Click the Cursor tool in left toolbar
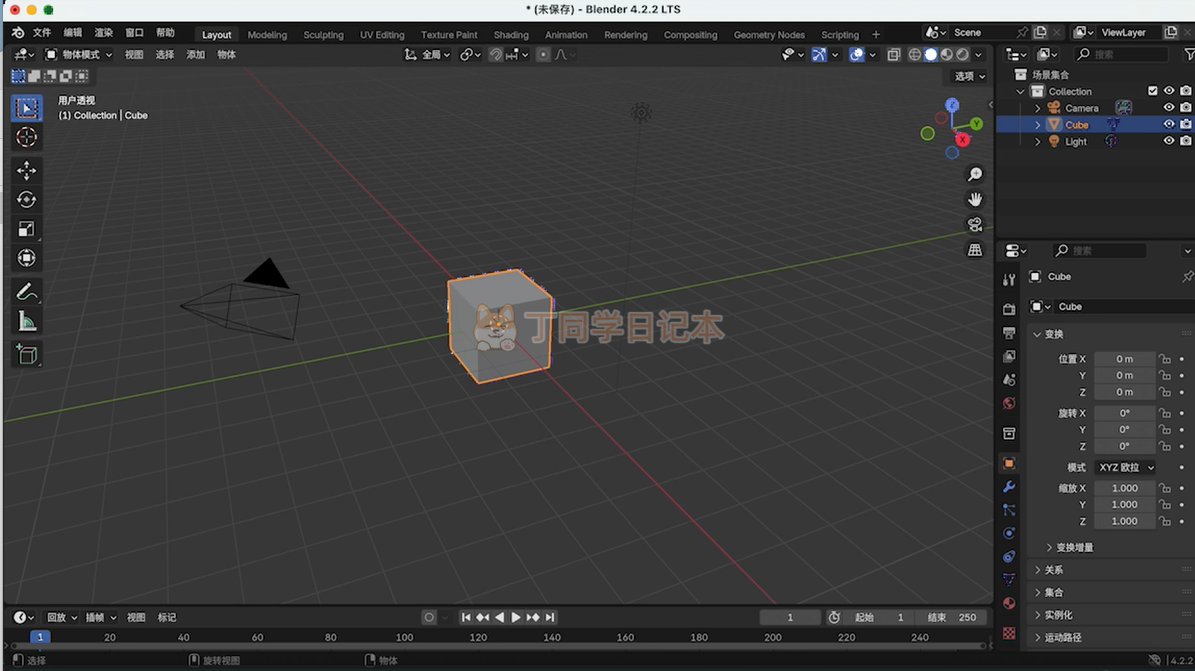Image resolution: width=1195 pixels, height=671 pixels. [27, 137]
